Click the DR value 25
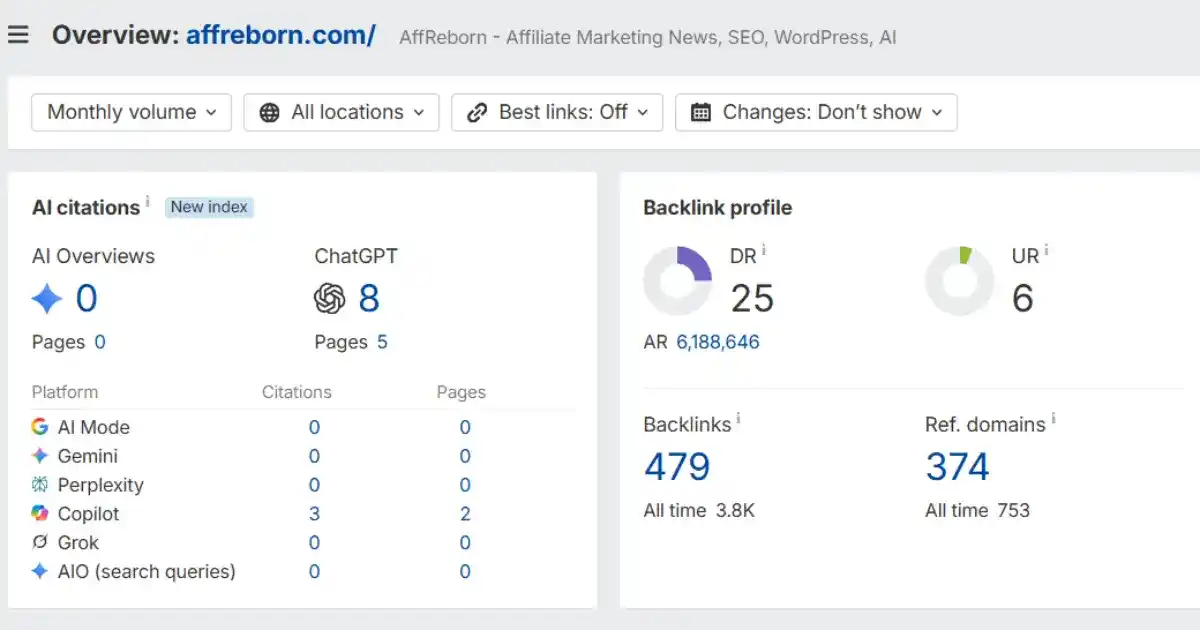This screenshot has height=630, width=1200. (752, 298)
